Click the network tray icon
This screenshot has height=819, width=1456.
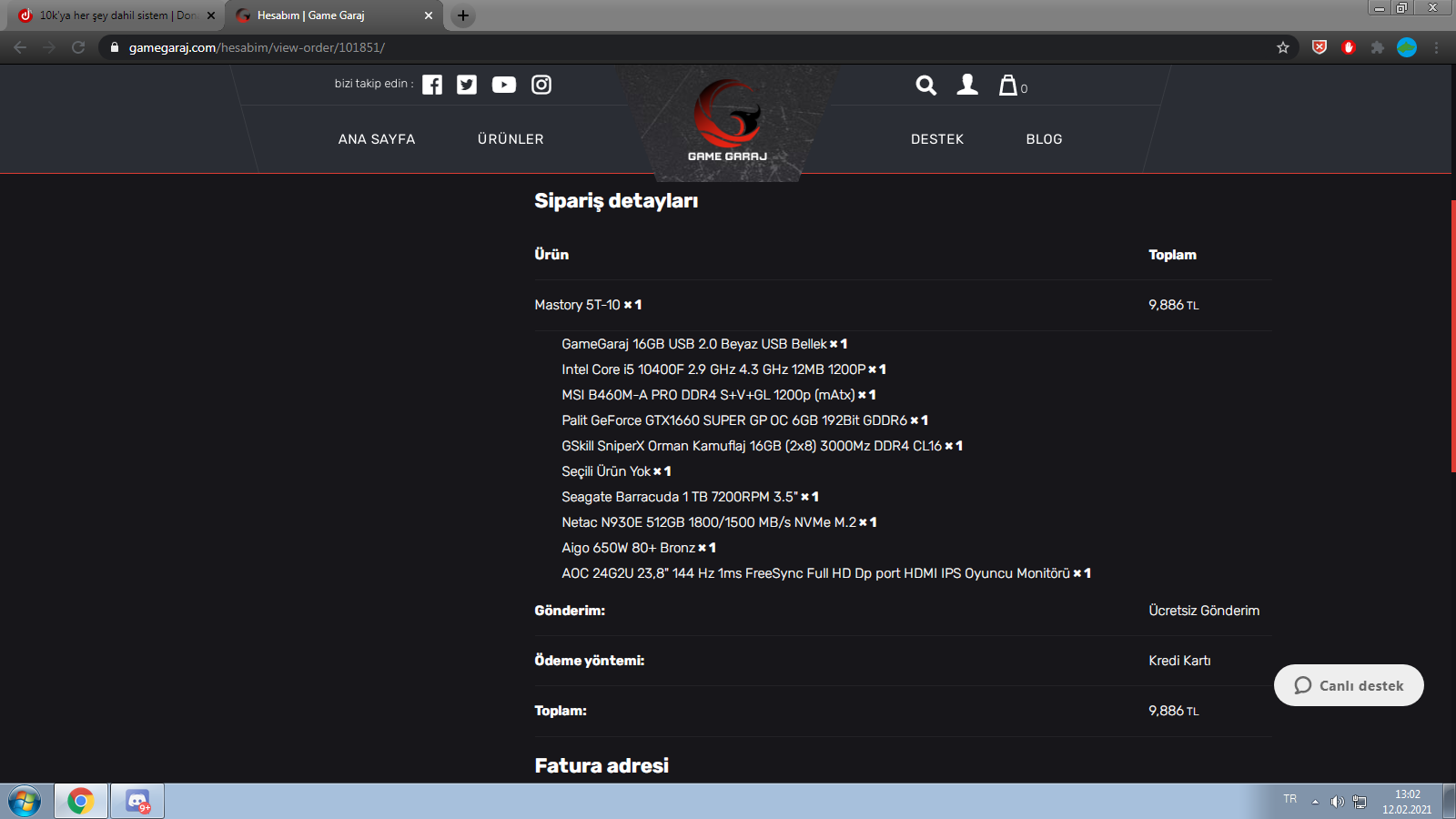tap(1360, 802)
